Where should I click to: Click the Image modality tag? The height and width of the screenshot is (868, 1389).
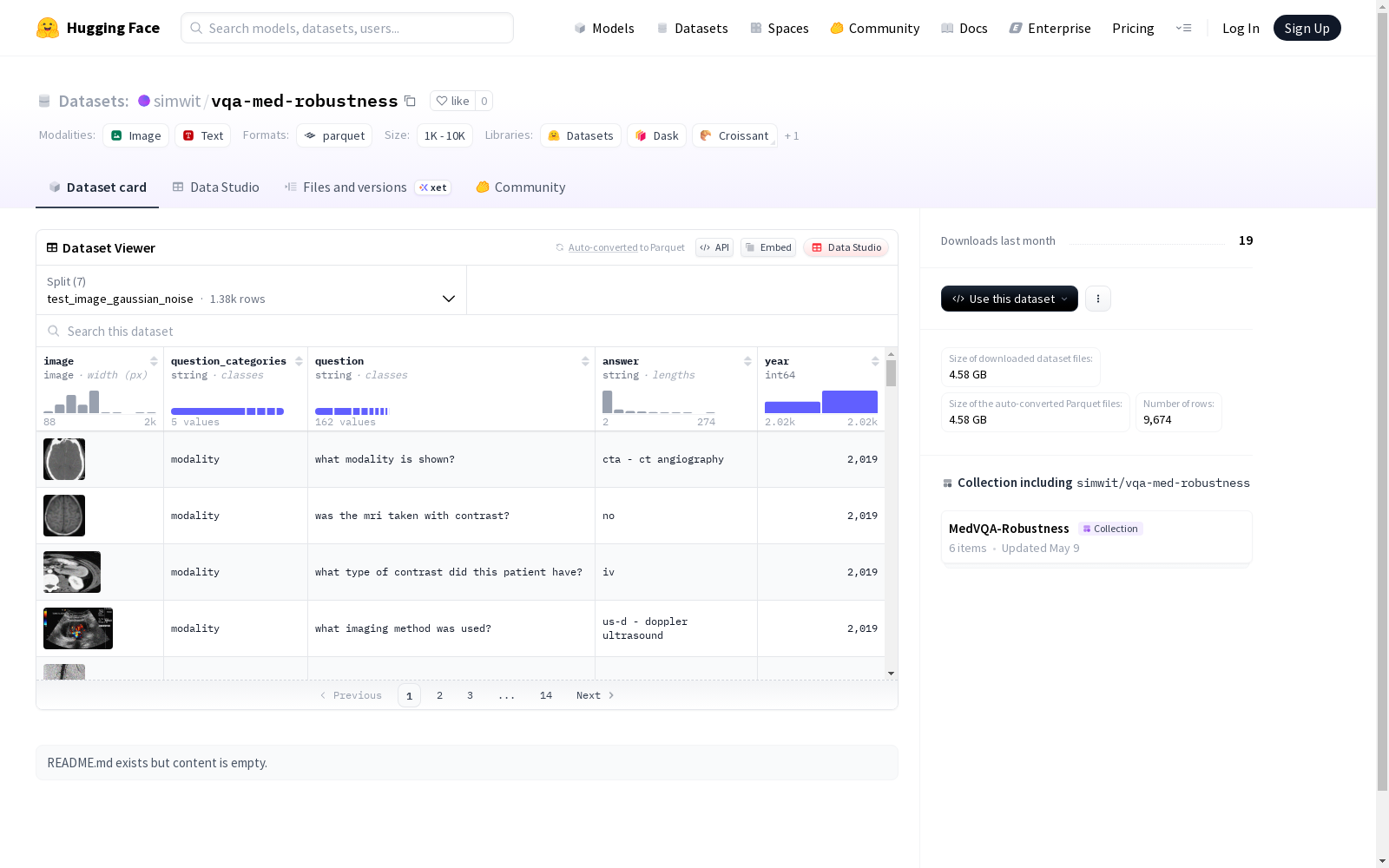pos(136,135)
